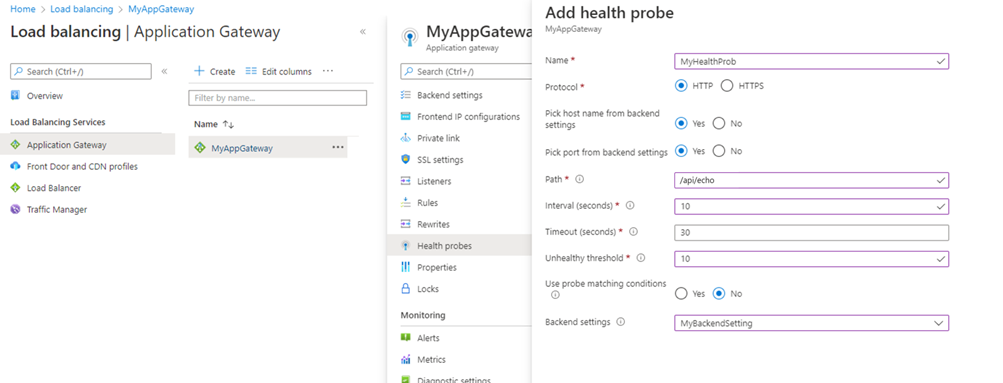The width and height of the screenshot is (1003, 383).
Task: Click the Traffic Manager icon
Action: click(15, 209)
